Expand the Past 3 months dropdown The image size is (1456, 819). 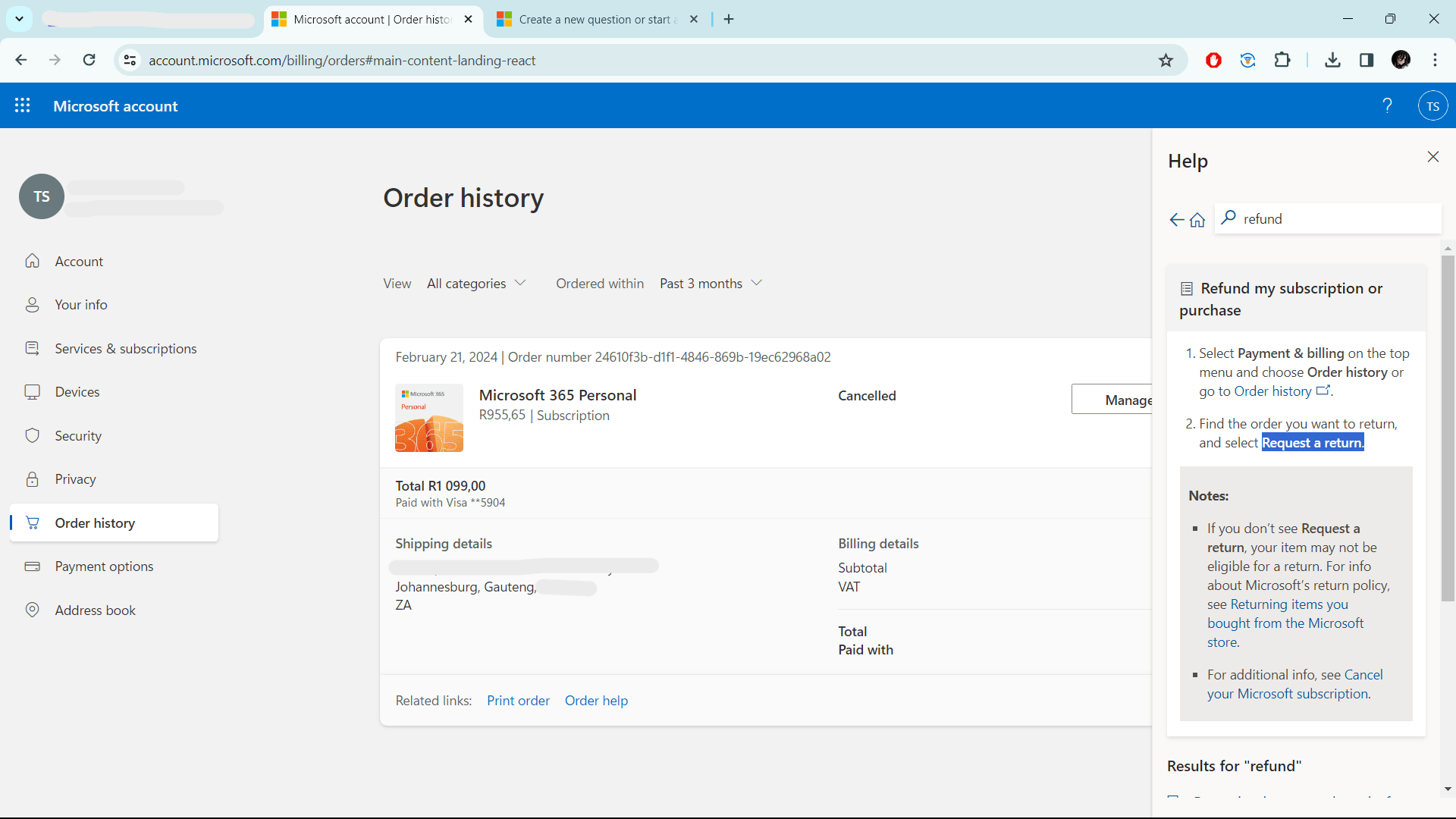point(711,284)
